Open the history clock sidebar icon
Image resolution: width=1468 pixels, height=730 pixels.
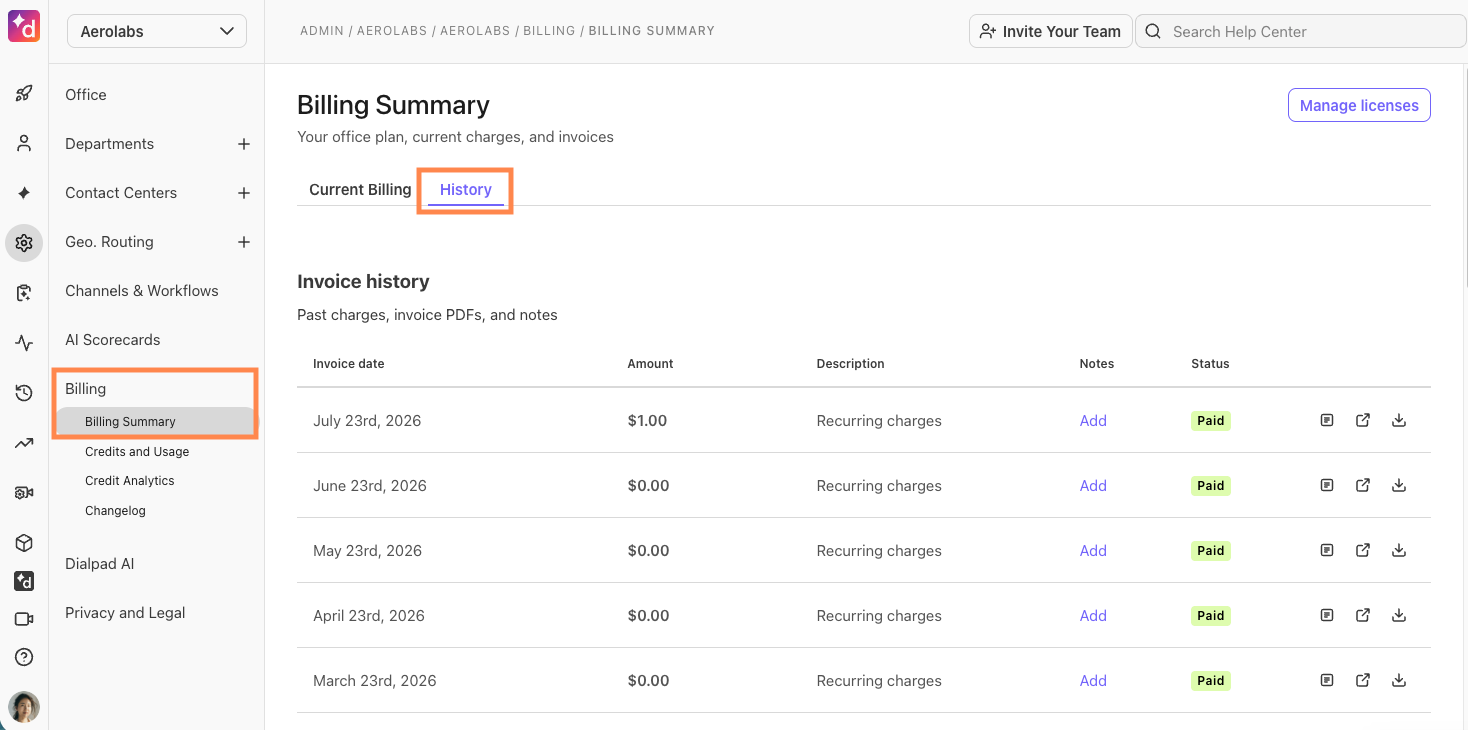coord(24,393)
